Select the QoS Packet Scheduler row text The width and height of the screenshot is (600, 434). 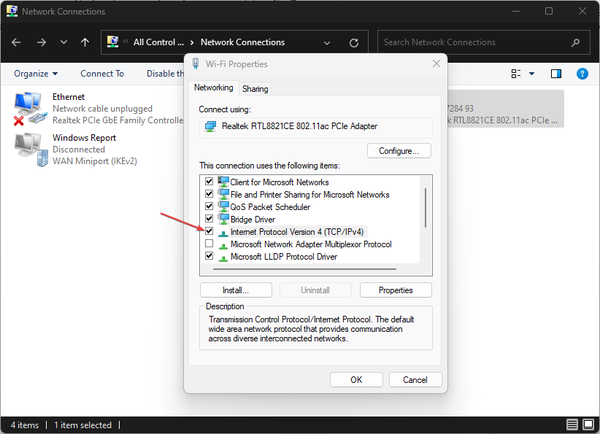tap(270, 207)
